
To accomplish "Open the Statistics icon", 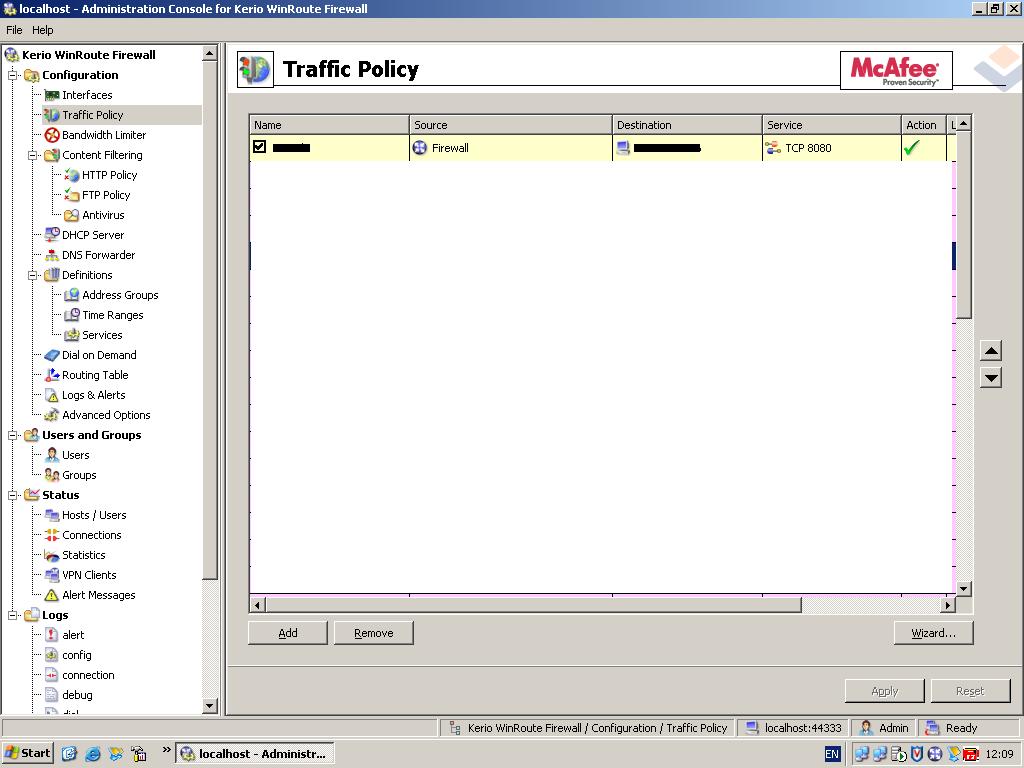I will (52, 555).
